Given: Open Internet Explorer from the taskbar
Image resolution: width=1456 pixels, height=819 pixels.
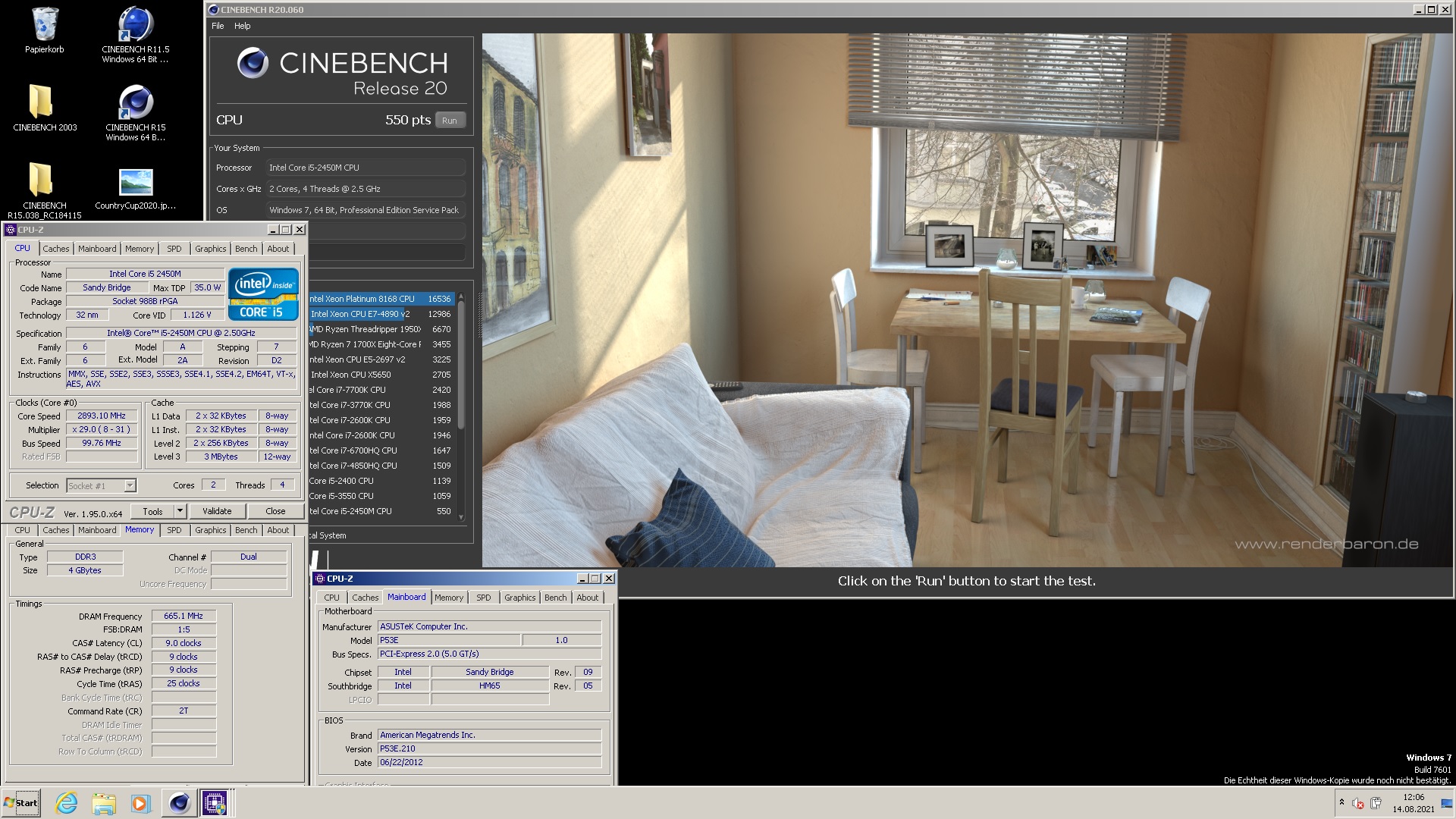Looking at the screenshot, I should 67,803.
